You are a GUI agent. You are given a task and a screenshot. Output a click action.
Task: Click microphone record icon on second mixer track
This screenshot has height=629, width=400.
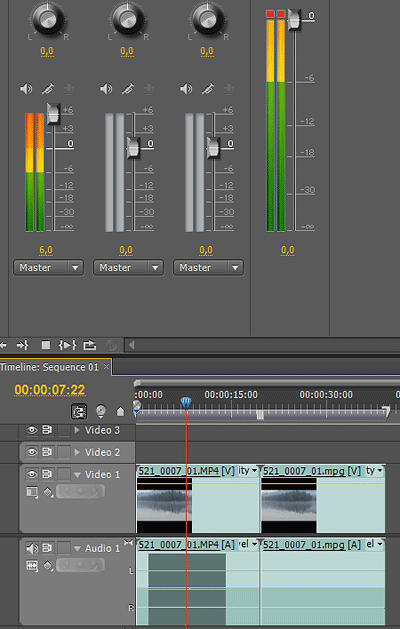click(149, 89)
